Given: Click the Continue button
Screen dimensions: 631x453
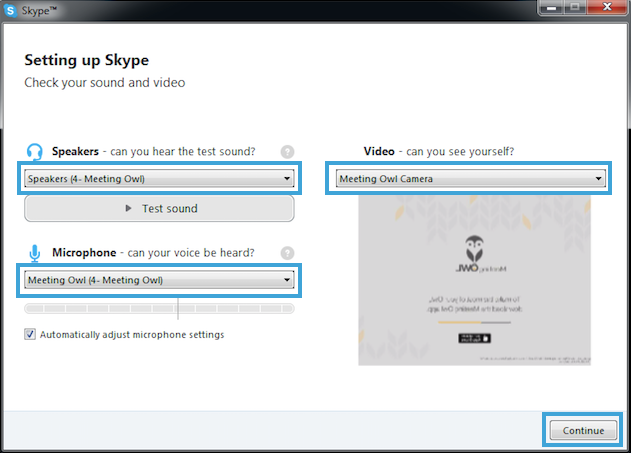Looking at the screenshot, I should coord(584,430).
